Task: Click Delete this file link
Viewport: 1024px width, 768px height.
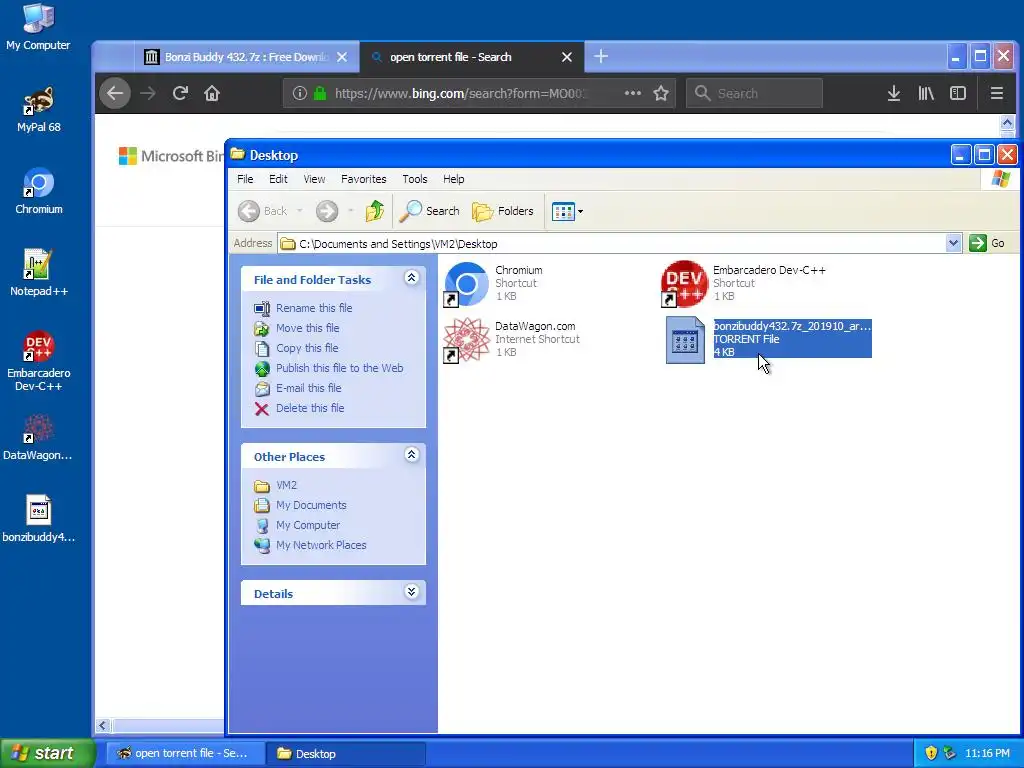Action: point(310,408)
